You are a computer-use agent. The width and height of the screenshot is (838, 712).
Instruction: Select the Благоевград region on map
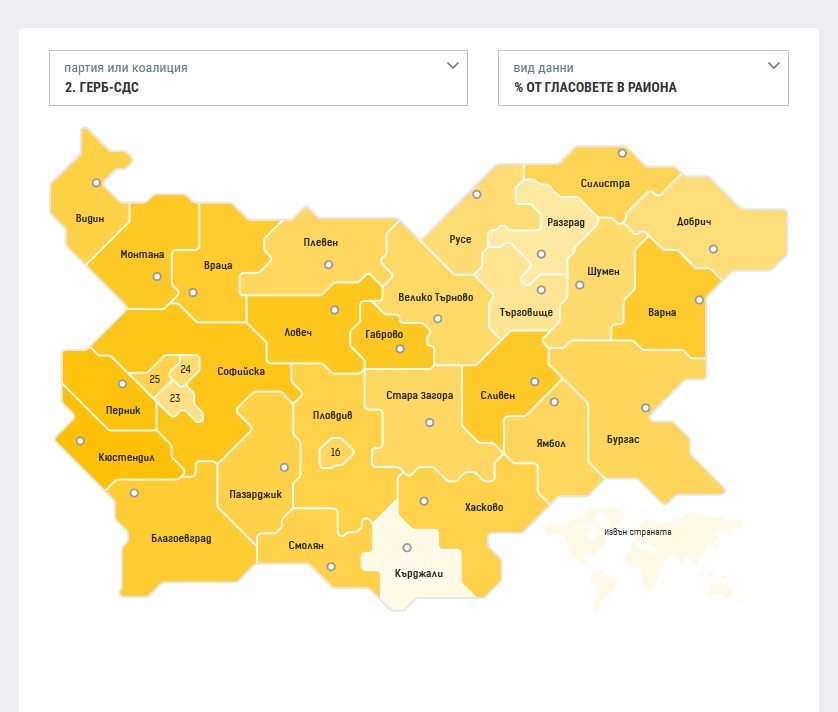coord(181,538)
